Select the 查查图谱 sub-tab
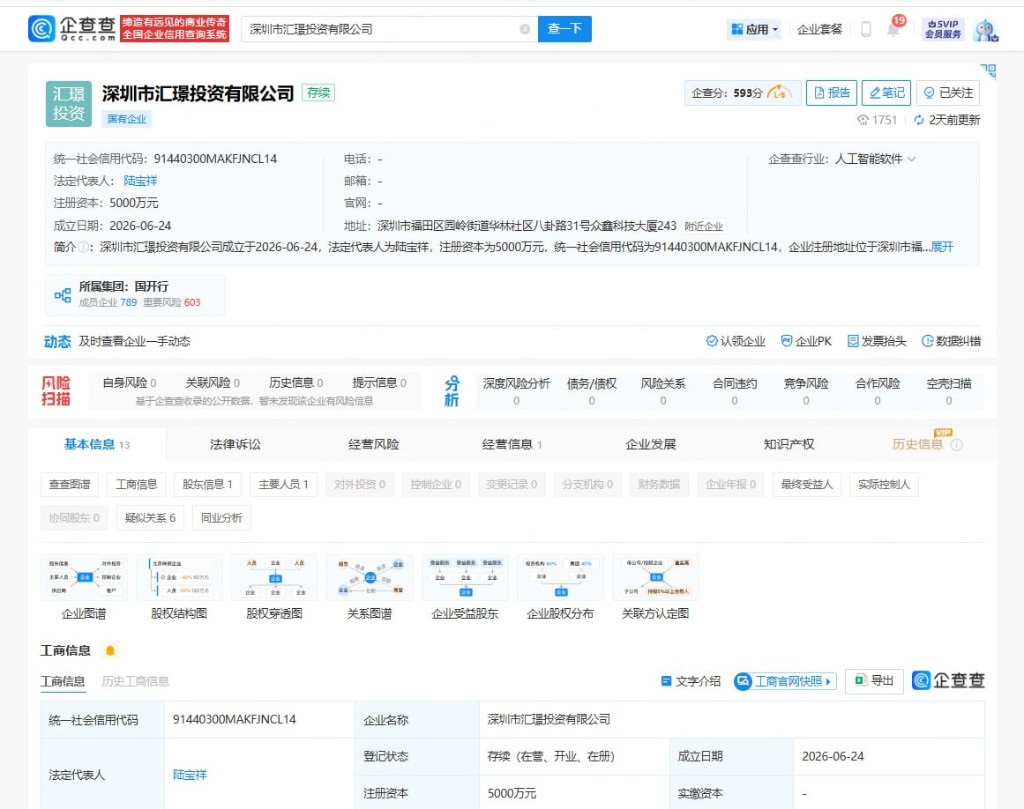This screenshot has width=1024, height=809. [70, 484]
